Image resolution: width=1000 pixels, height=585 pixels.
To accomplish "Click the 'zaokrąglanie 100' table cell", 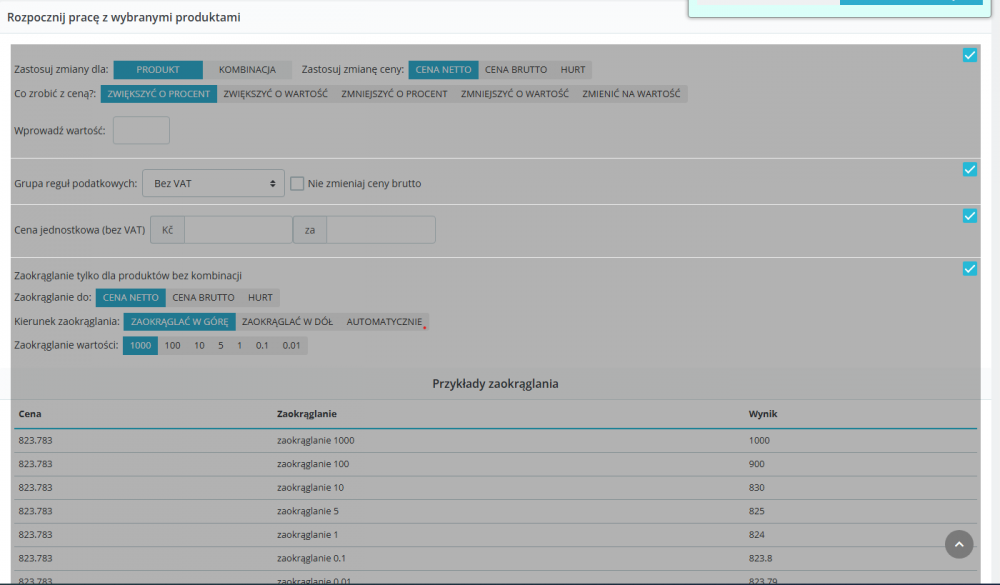I will tap(313, 464).
